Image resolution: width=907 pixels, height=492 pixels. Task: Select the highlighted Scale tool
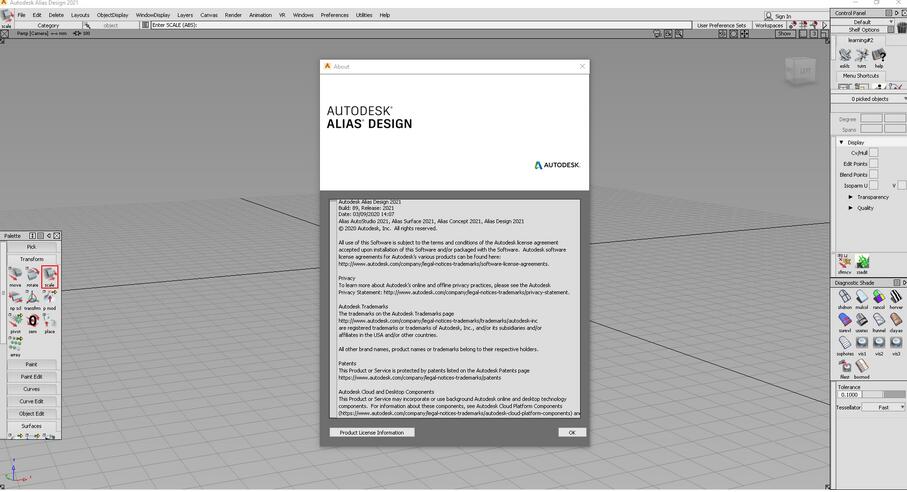50,276
